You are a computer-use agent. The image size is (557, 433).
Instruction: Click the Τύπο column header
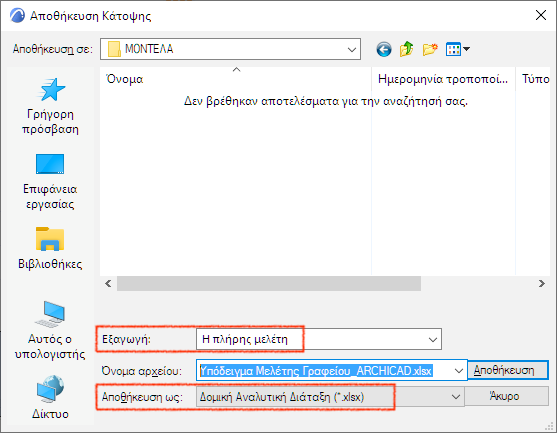(533, 79)
